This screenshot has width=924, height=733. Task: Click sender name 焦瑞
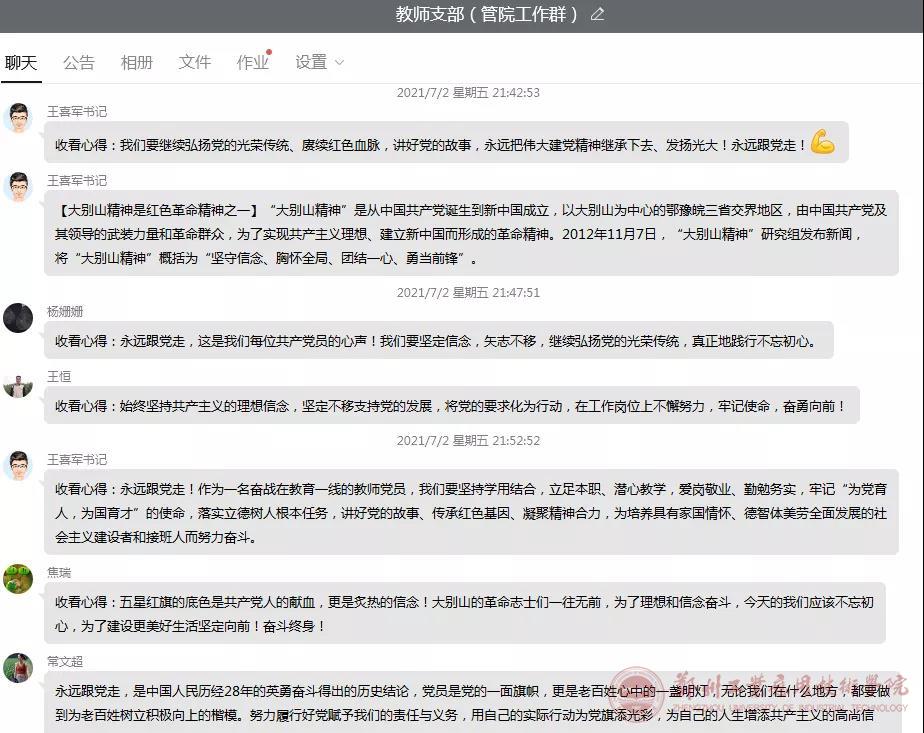click(59, 573)
